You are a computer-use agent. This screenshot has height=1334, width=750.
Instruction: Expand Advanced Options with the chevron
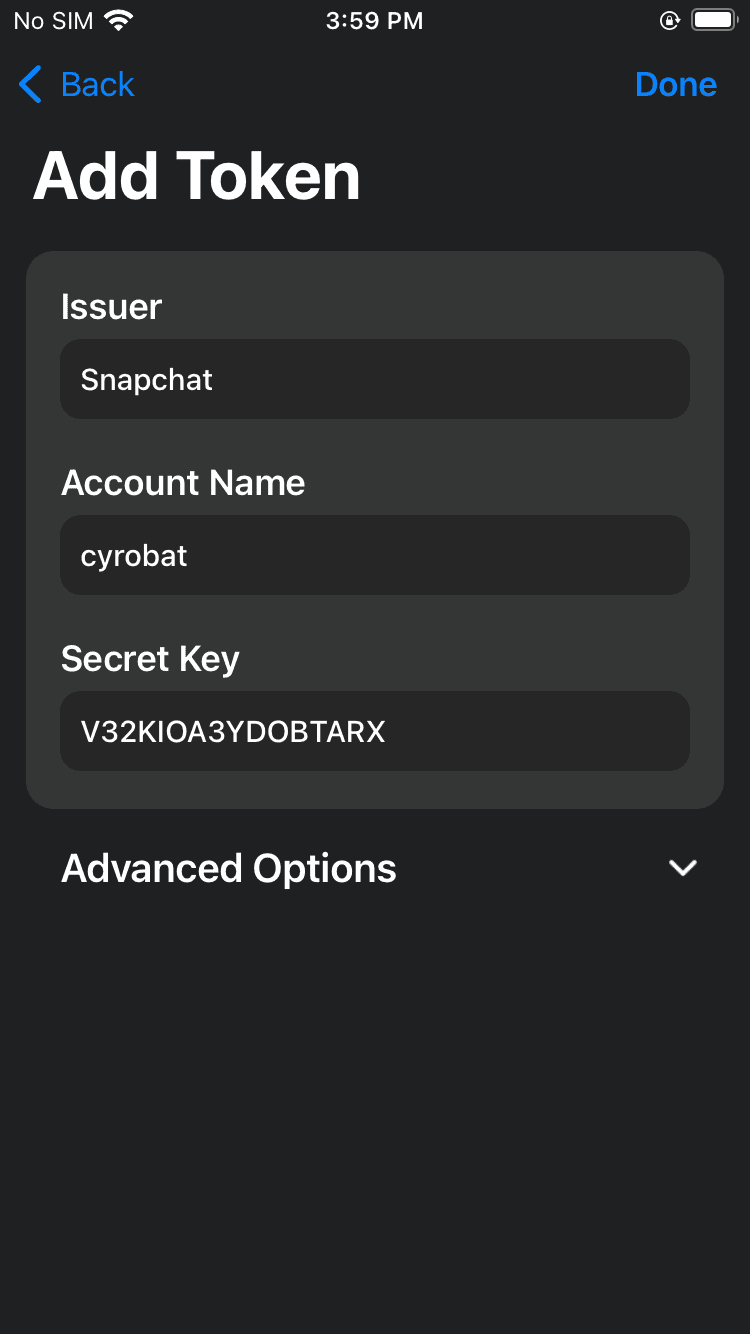(683, 868)
